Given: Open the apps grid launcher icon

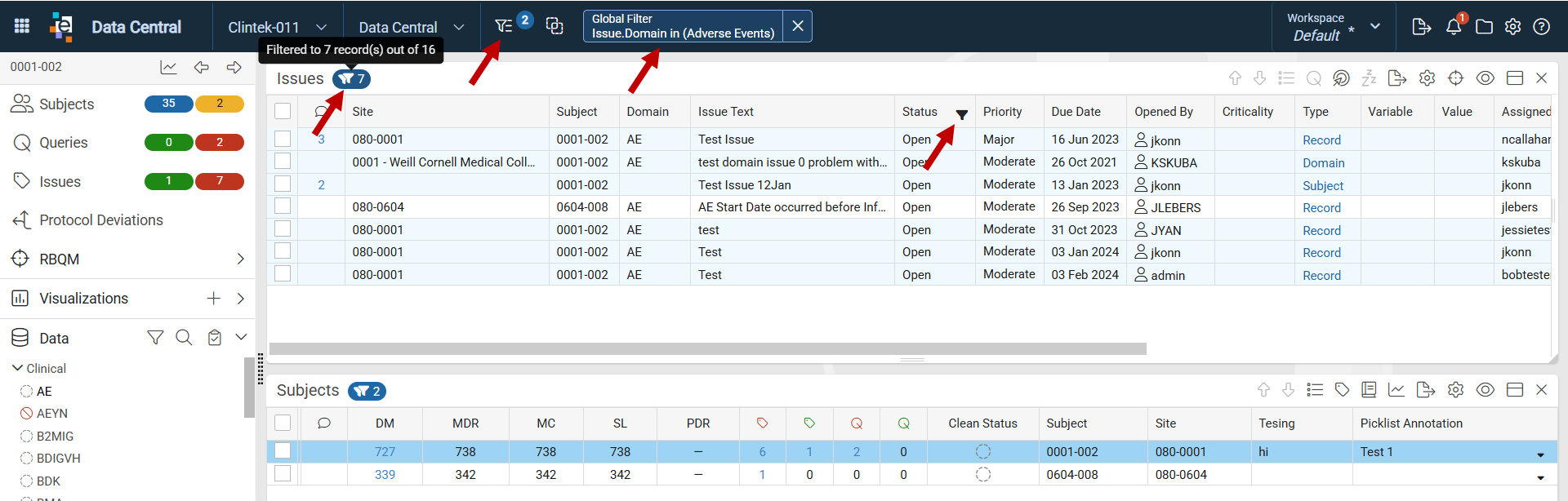Looking at the screenshot, I should point(22,26).
